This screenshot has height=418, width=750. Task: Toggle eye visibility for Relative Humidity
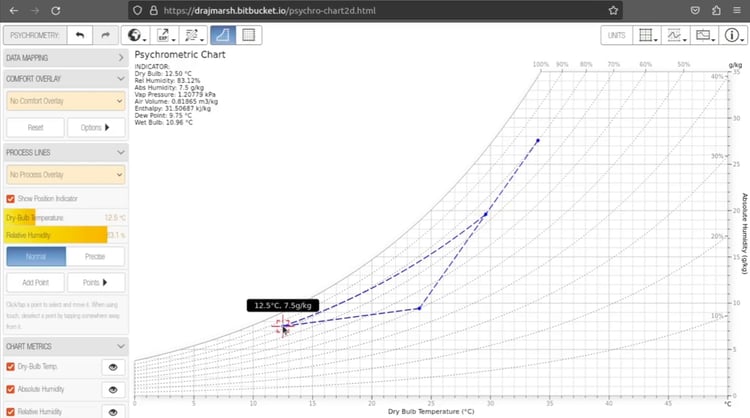(x=113, y=412)
